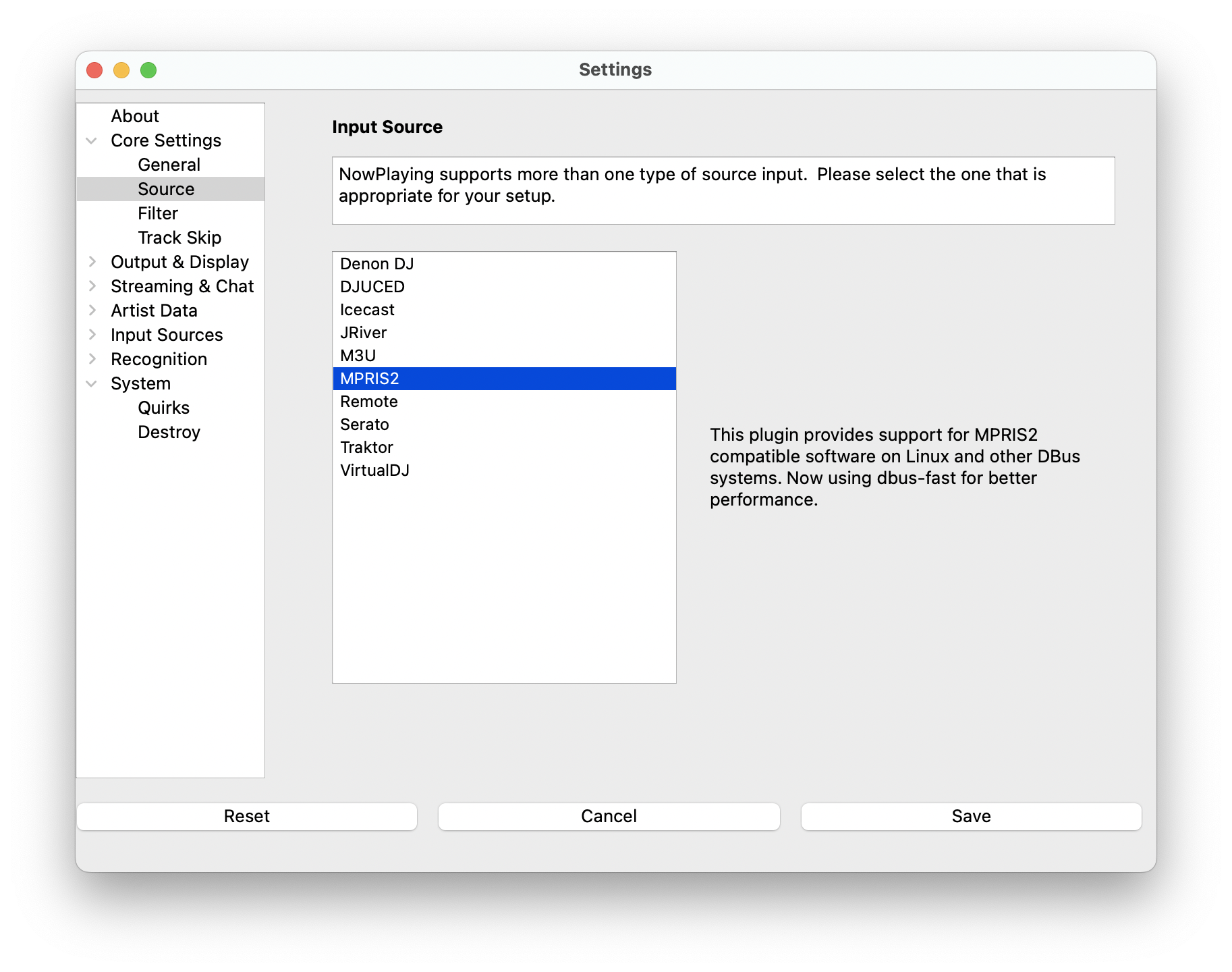Expand the Recognition section

[92, 359]
